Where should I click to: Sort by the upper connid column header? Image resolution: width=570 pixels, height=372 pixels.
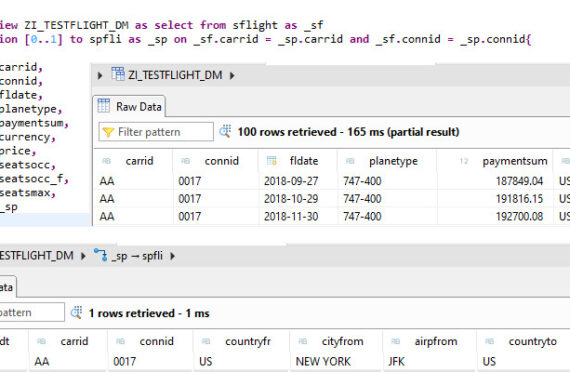(x=221, y=161)
